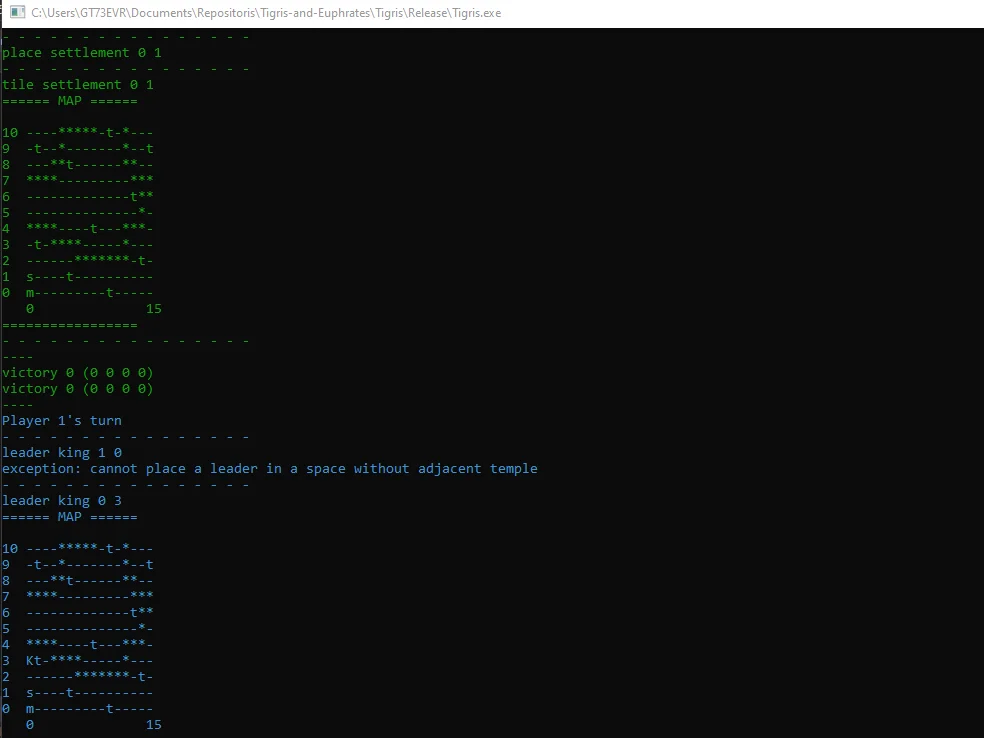Click the blue map's column label 15
This screenshot has width=984, height=738.
tap(154, 725)
